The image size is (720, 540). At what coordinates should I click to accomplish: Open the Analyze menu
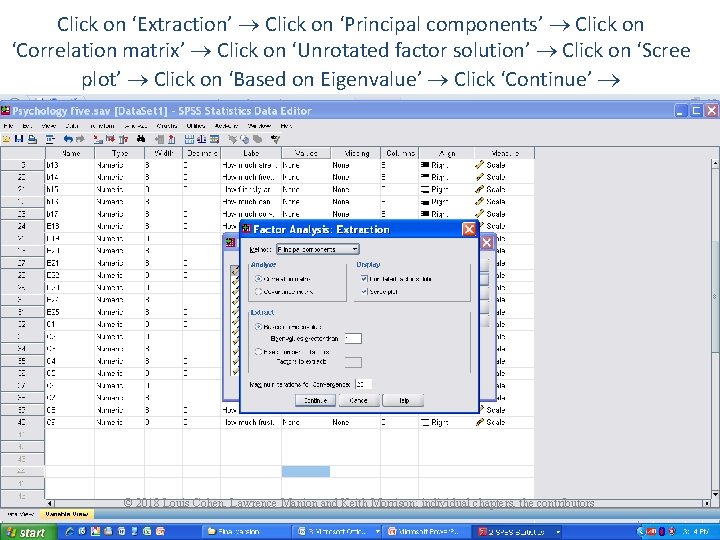click(x=135, y=125)
